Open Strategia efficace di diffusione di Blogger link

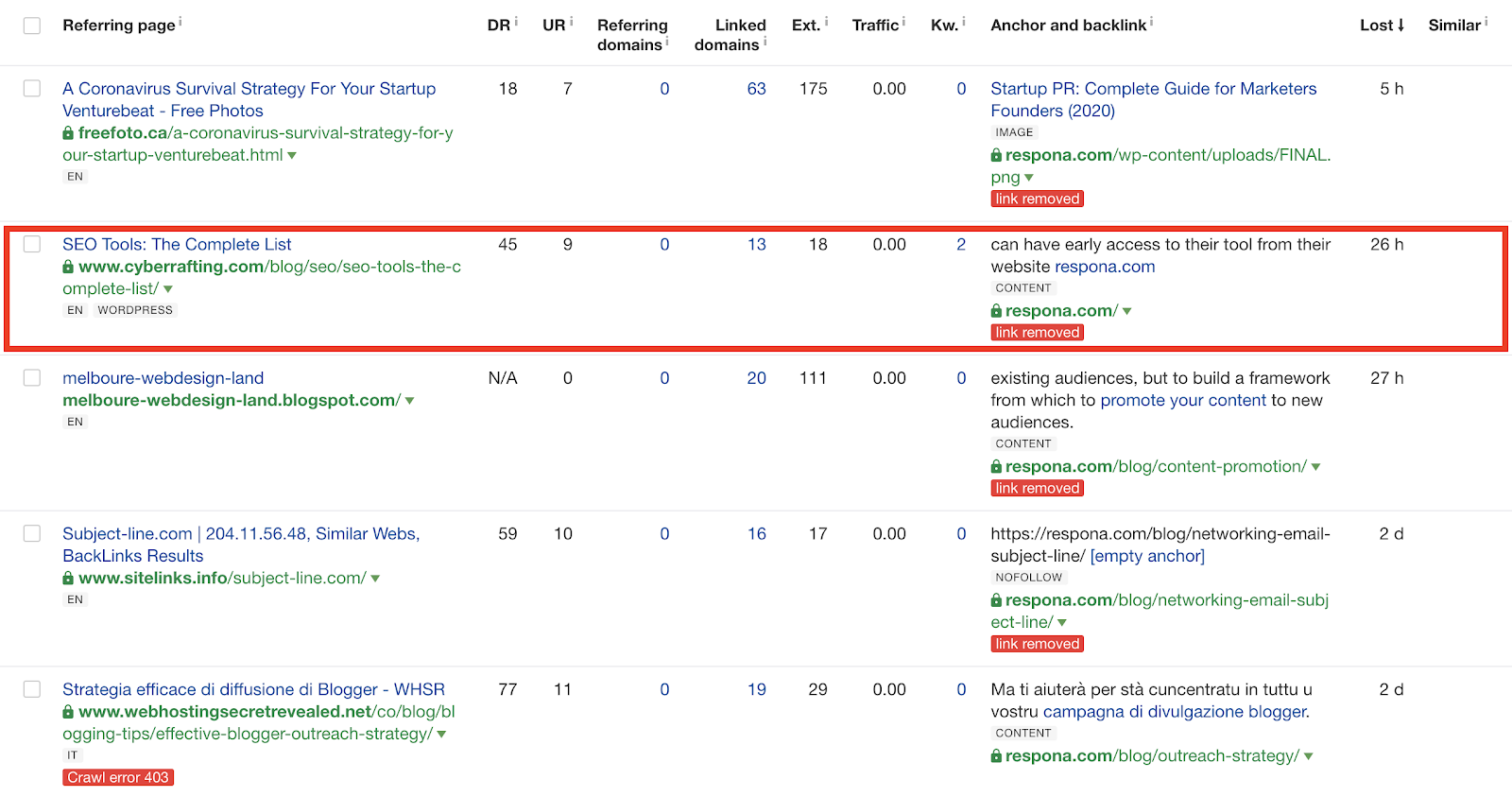coord(253,689)
